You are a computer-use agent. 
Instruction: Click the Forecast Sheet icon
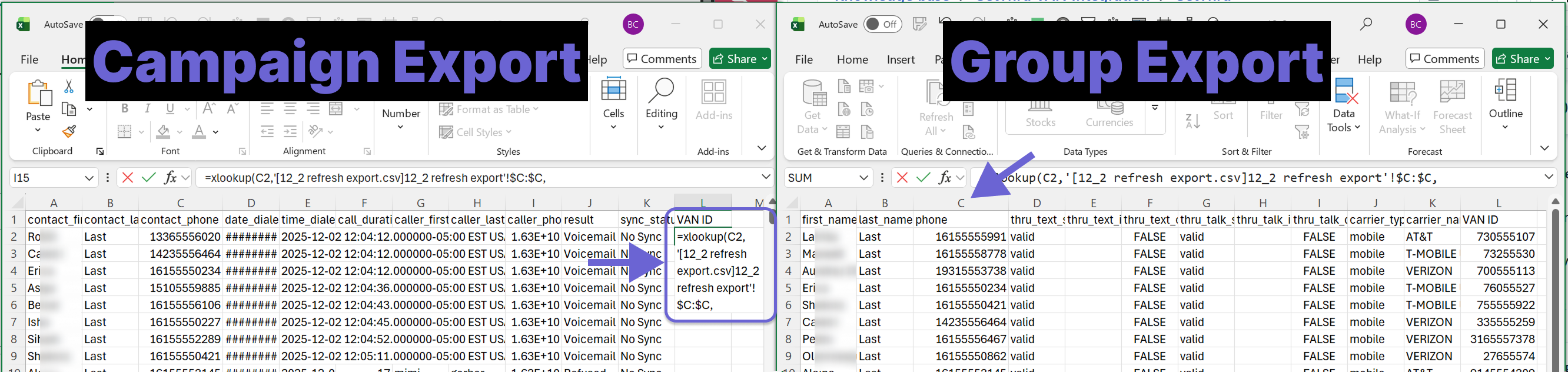click(x=1453, y=92)
